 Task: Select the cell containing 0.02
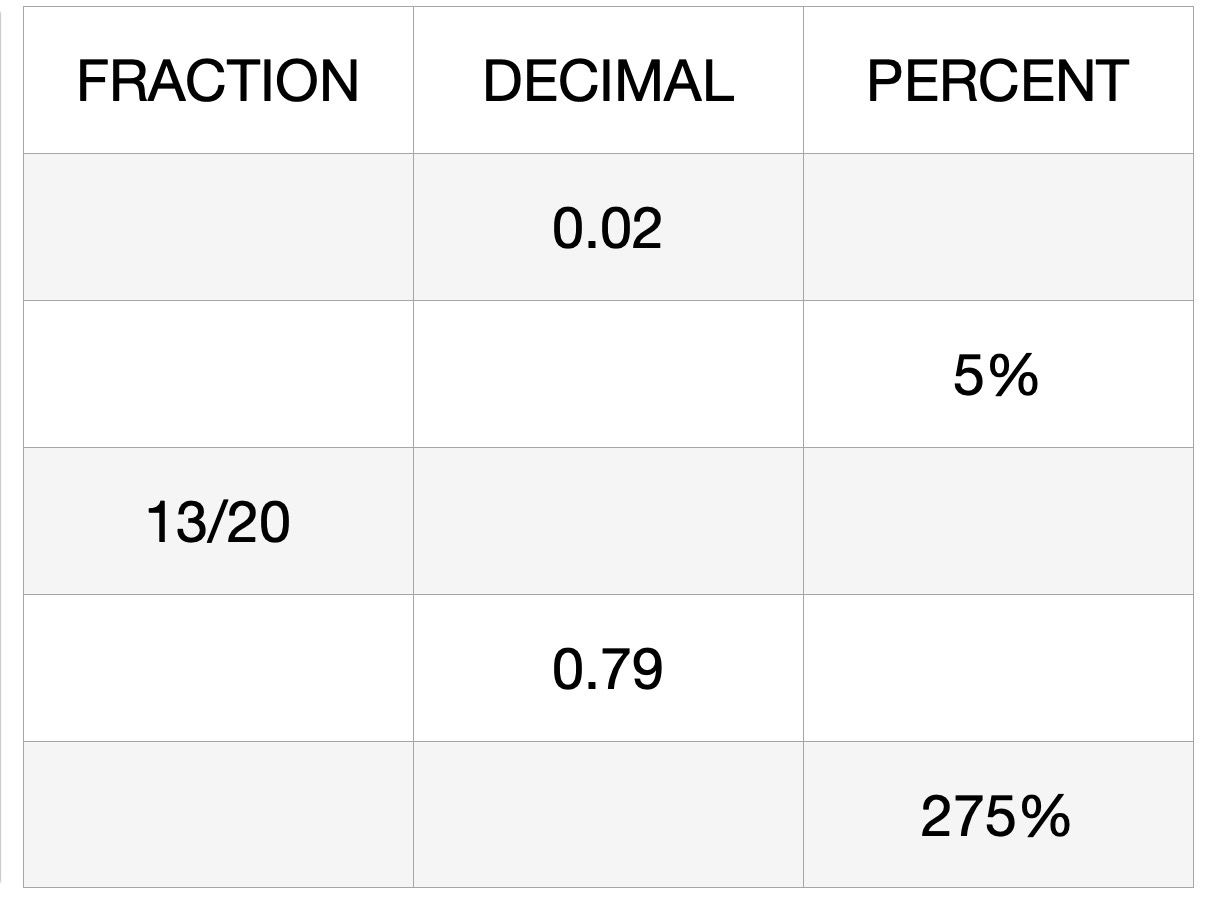[608, 228]
